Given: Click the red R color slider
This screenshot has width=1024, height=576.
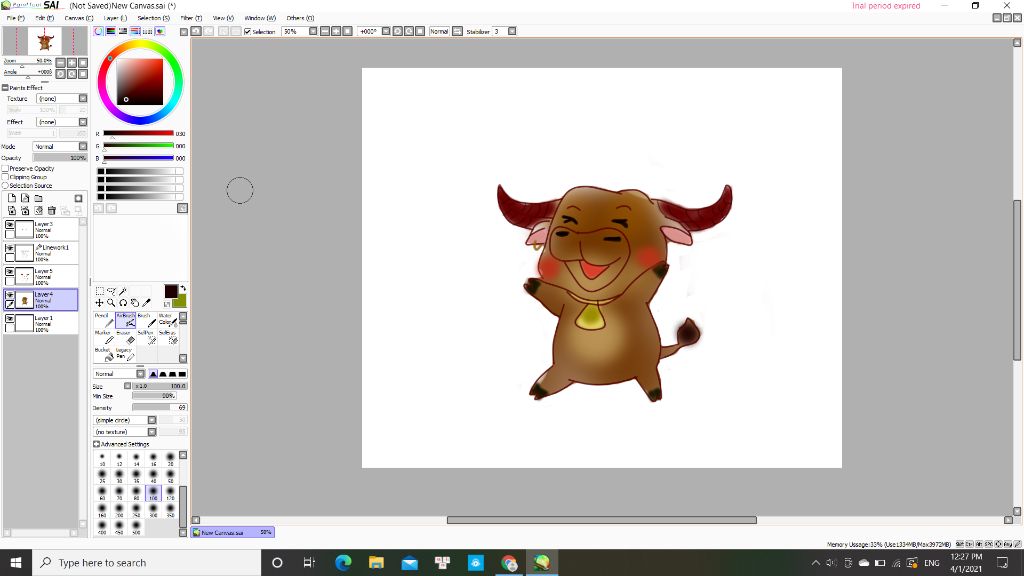Looking at the screenshot, I should (138, 133).
